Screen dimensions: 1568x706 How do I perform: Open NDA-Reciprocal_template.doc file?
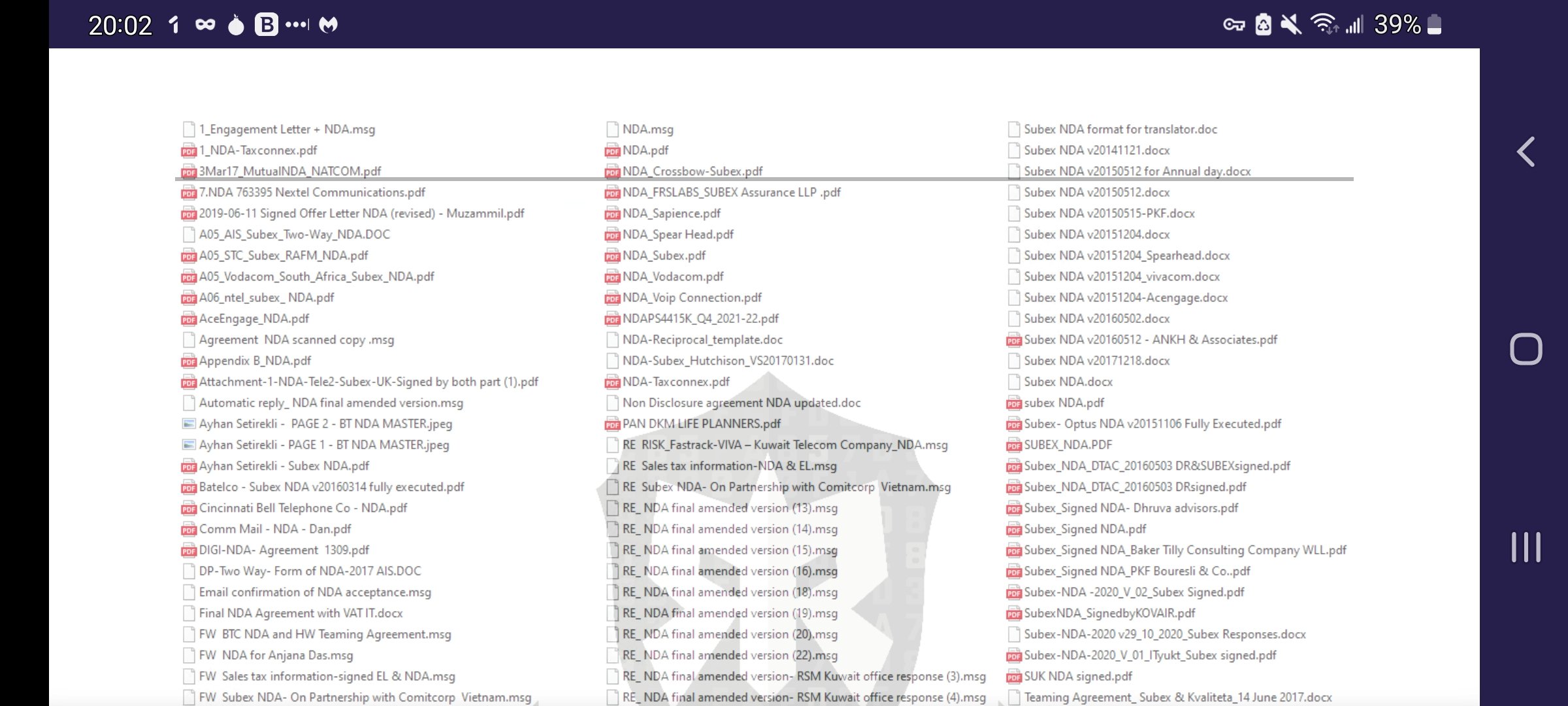coord(702,340)
